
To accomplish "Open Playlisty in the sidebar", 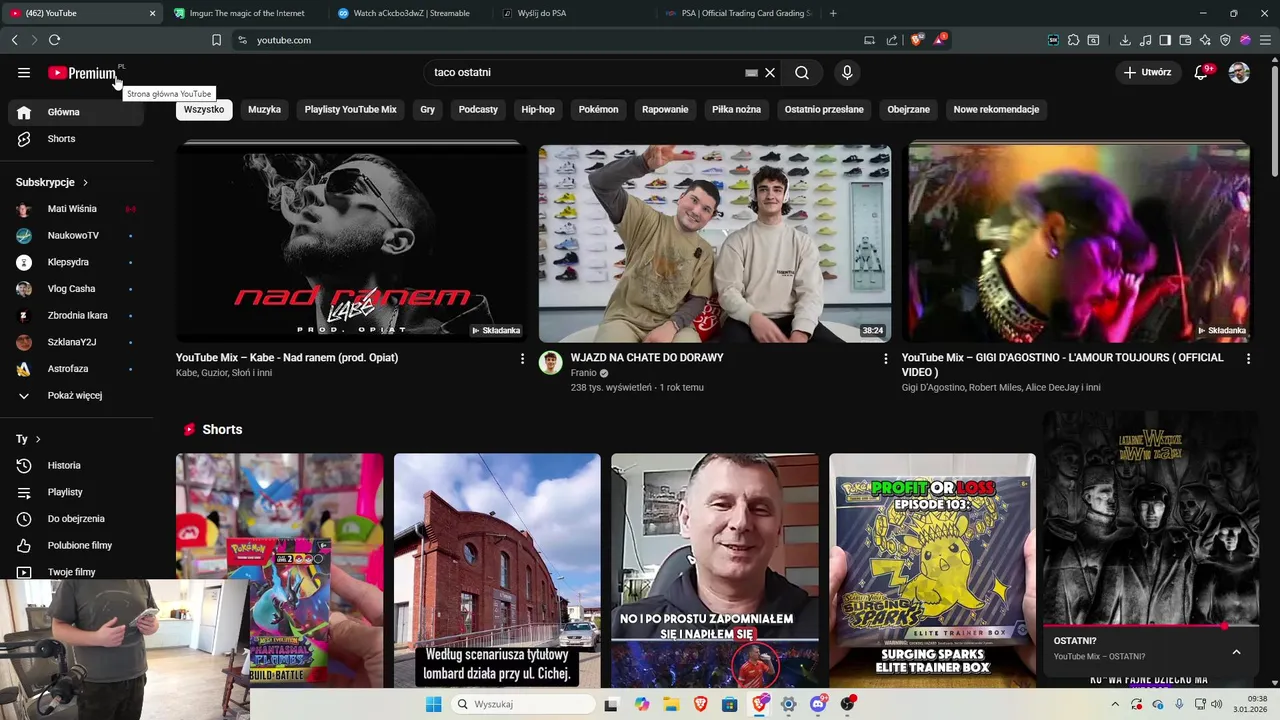I will point(76,492).
